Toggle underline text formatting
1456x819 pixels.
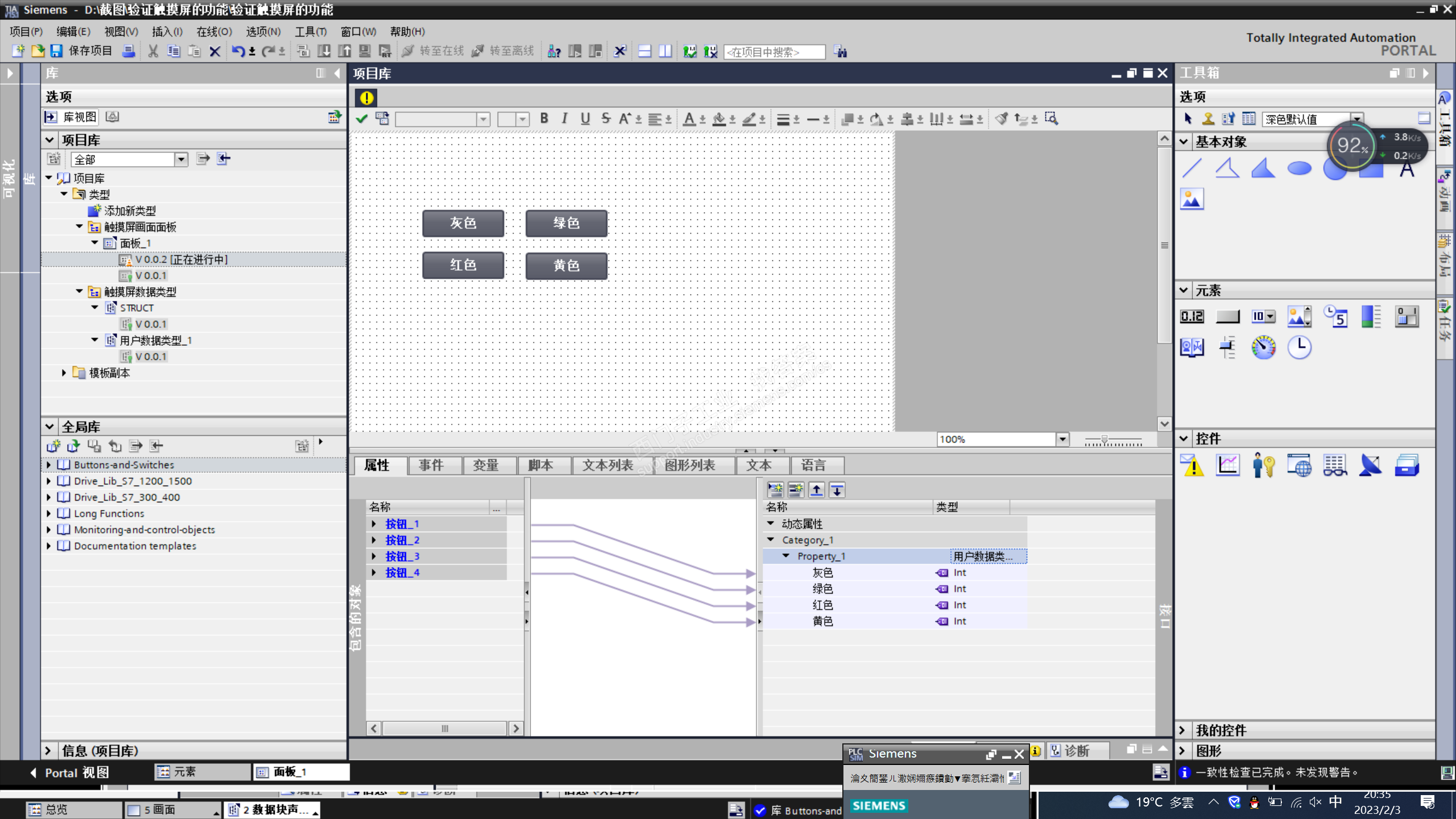[x=585, y=118]
